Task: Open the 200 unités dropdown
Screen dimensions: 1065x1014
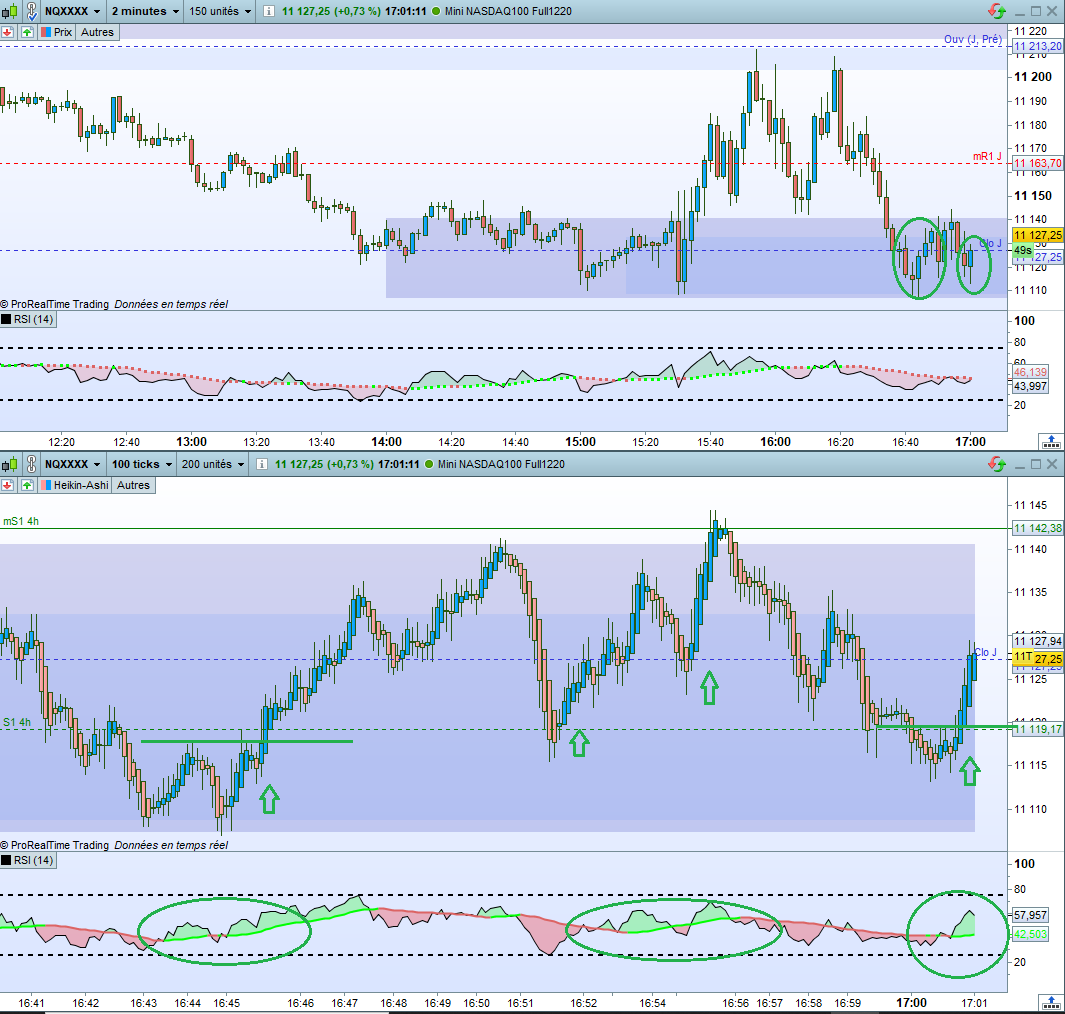Action: point(213,464)
